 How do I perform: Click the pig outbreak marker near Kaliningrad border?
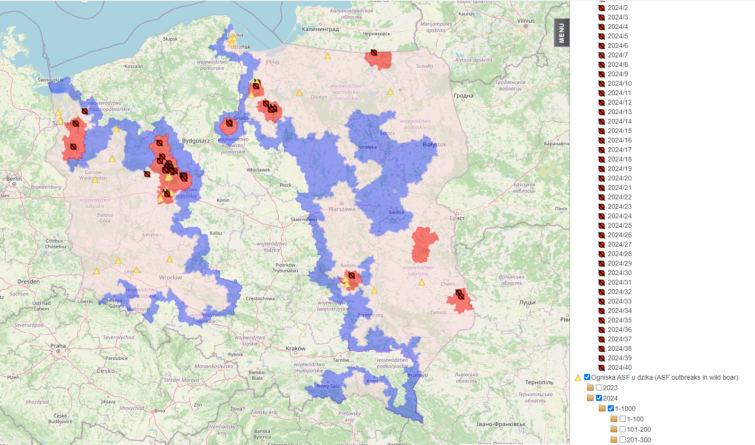click(372, 53)
